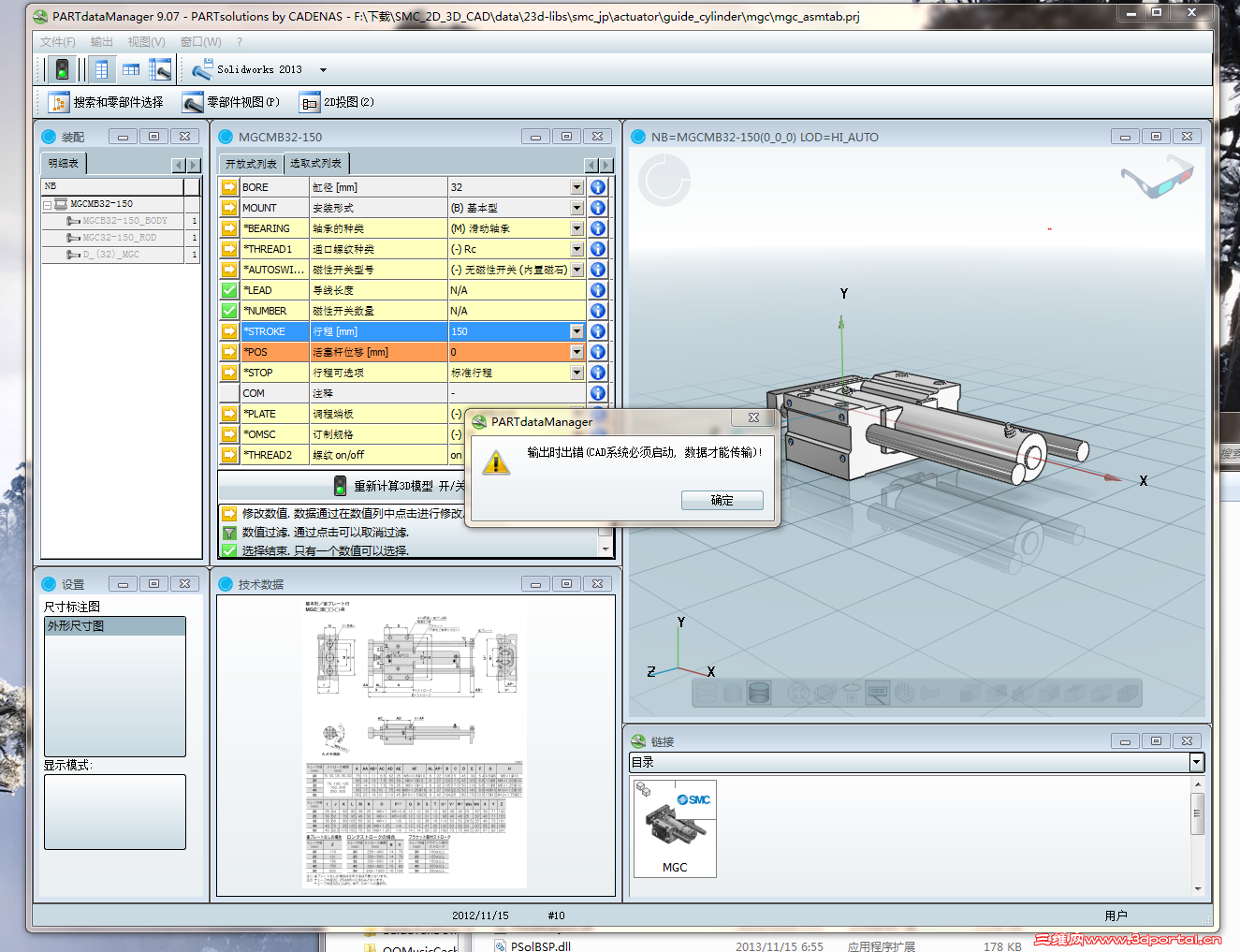Click info icon for *STROKE row
The height and width of the screenshot is (952, 1240).
pos(598,331)
